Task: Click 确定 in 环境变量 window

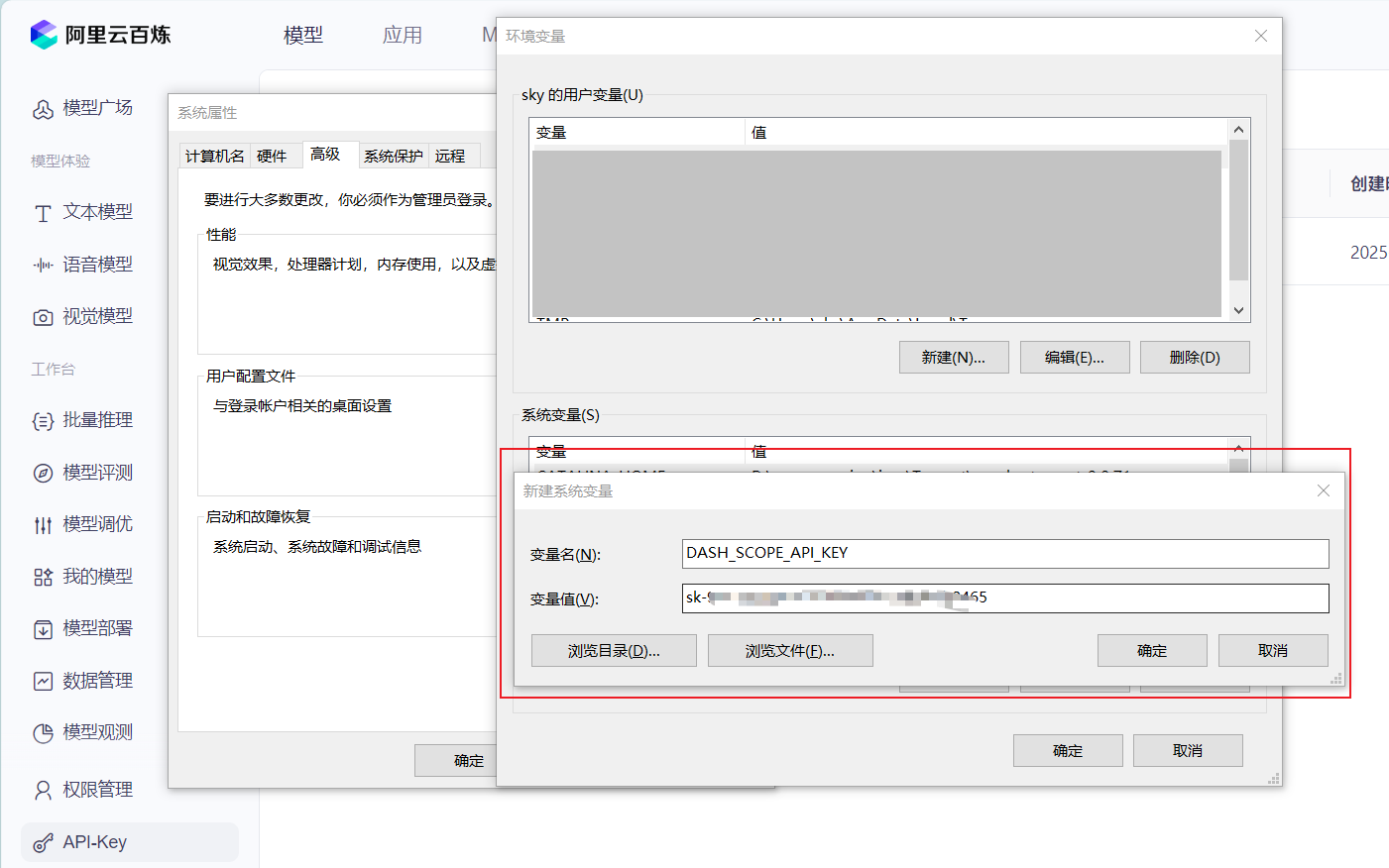Action: pos(1068,750)
